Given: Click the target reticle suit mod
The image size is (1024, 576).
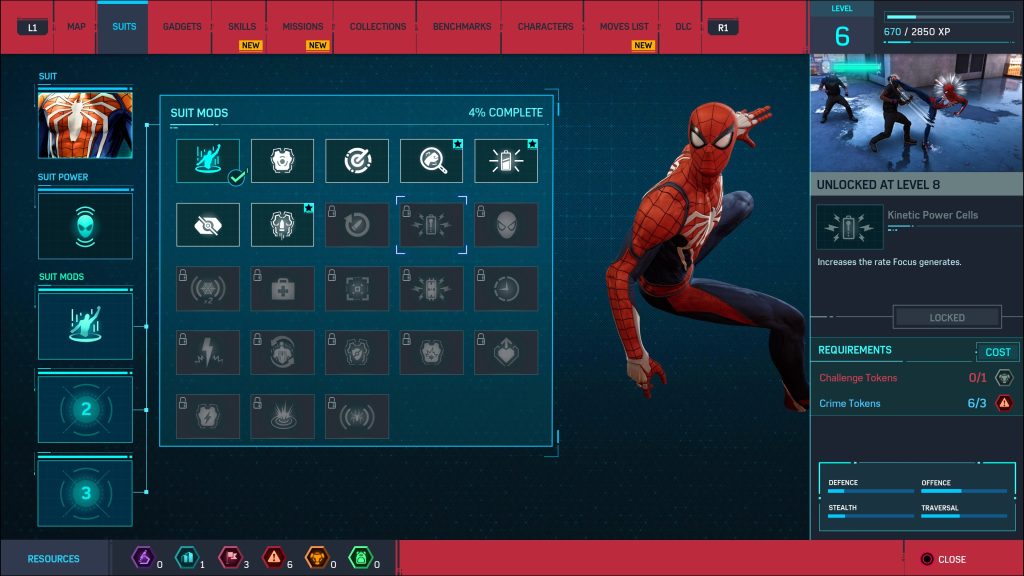Looking at the screenshot, I should [x=357, y=160].
